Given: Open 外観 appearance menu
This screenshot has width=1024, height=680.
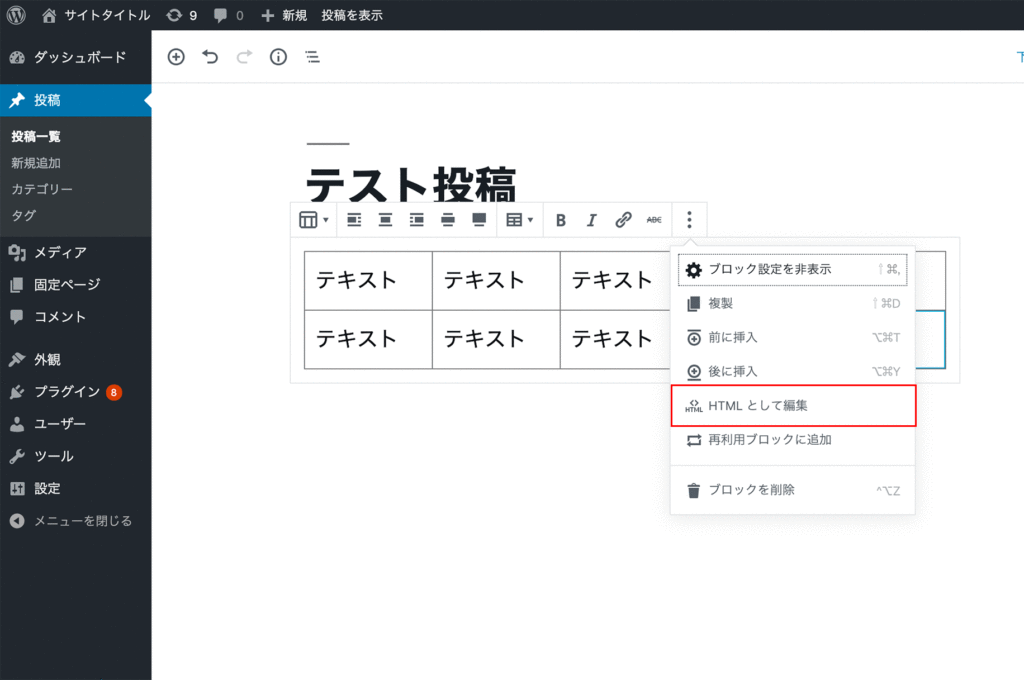Looking at the screenshot, I should point(76,359).
